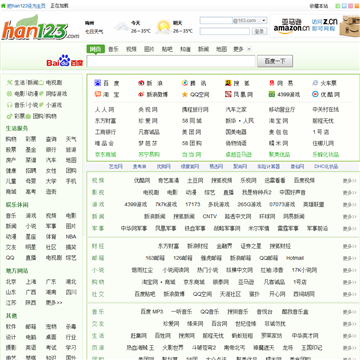
Task: Click the home icon beside set-as-homepage
Action: 3,6
